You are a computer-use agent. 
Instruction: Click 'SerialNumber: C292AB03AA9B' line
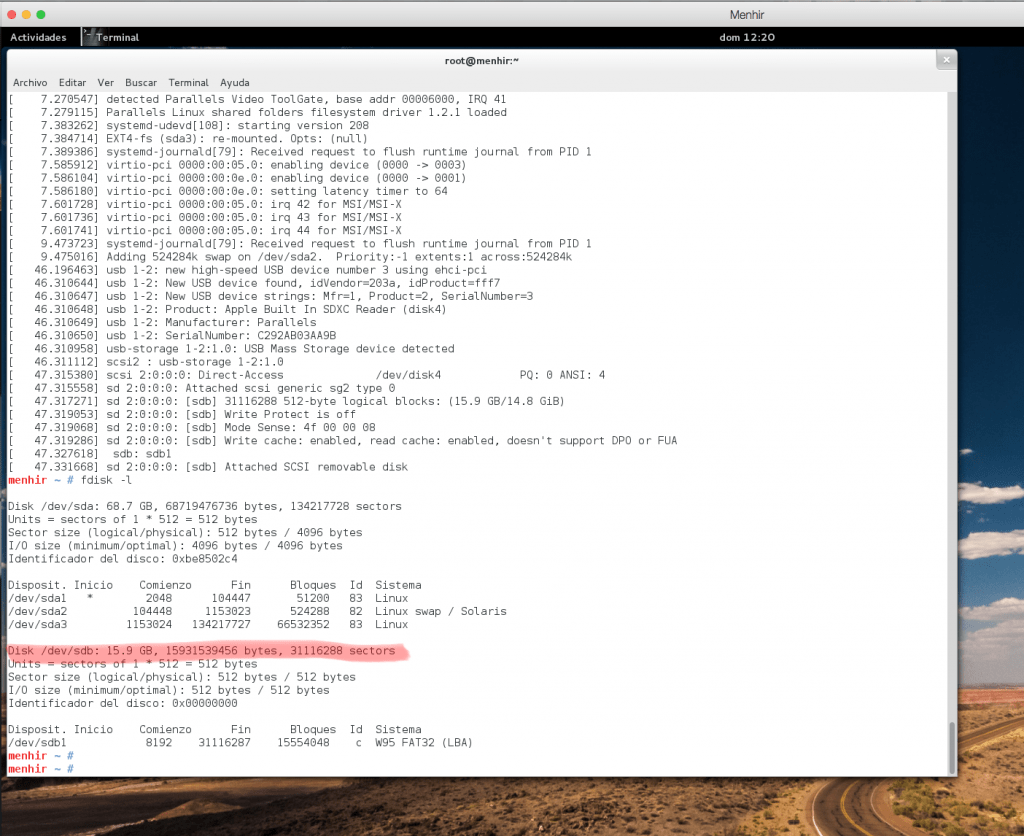[172, 336]
